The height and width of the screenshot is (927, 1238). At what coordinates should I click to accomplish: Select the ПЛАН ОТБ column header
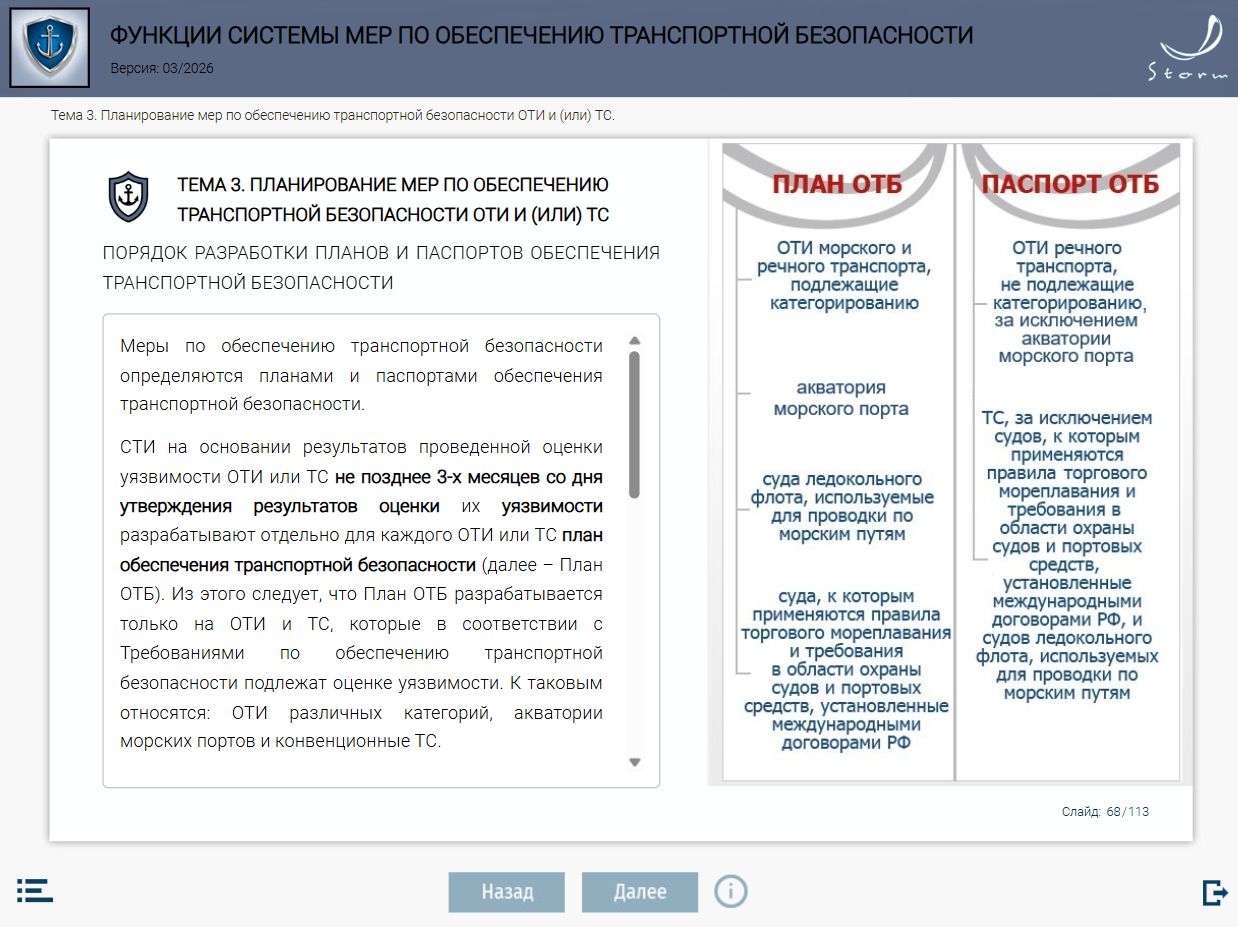coord(837,184)
